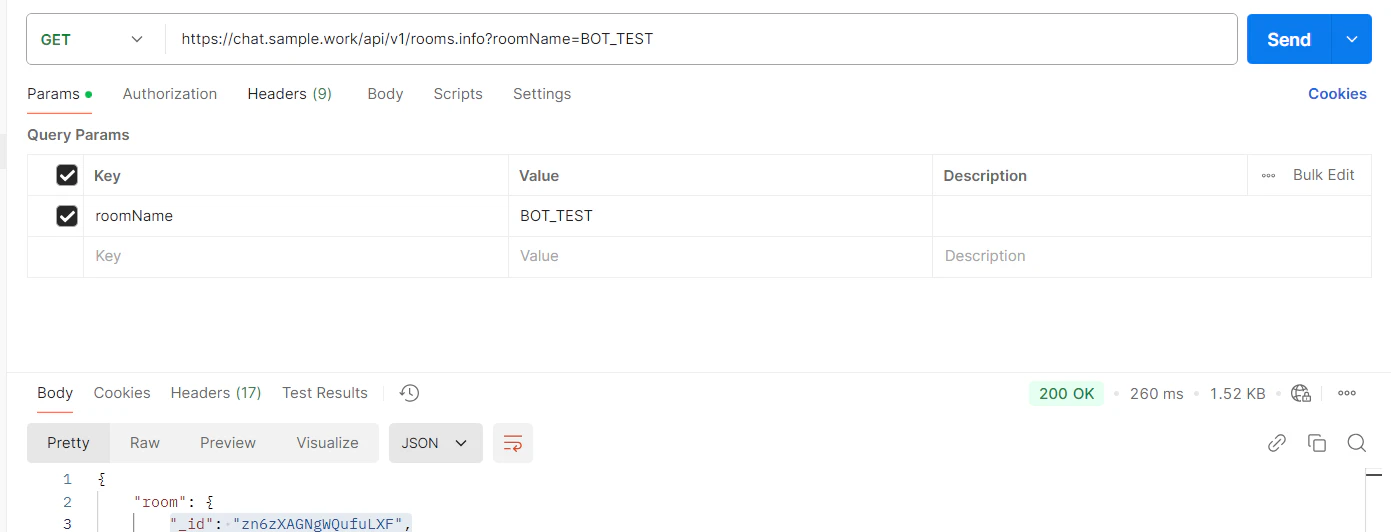Image resolution: width=1391 pixels, height=532 pixels.
Task: Toggle the word wrap icon button
Action: point(513,443)
